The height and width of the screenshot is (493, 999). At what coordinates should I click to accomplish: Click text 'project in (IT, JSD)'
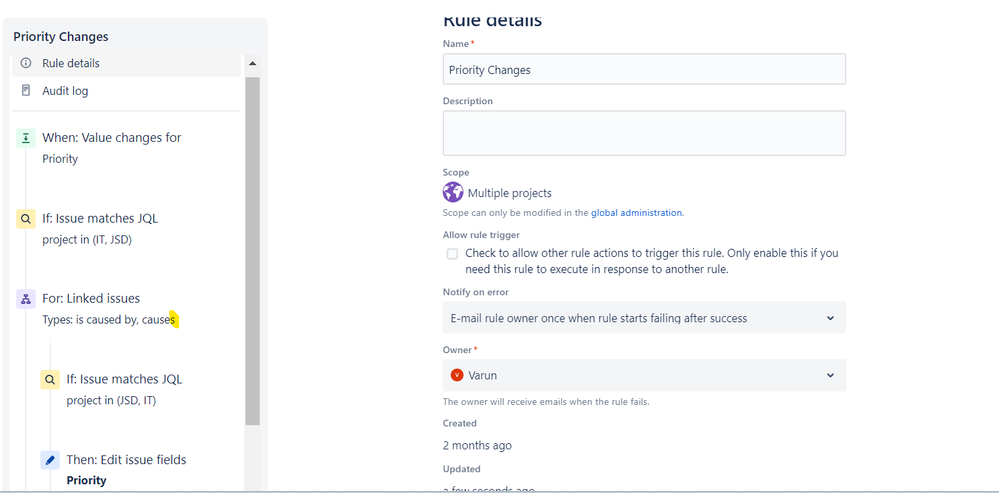point(87,240)
